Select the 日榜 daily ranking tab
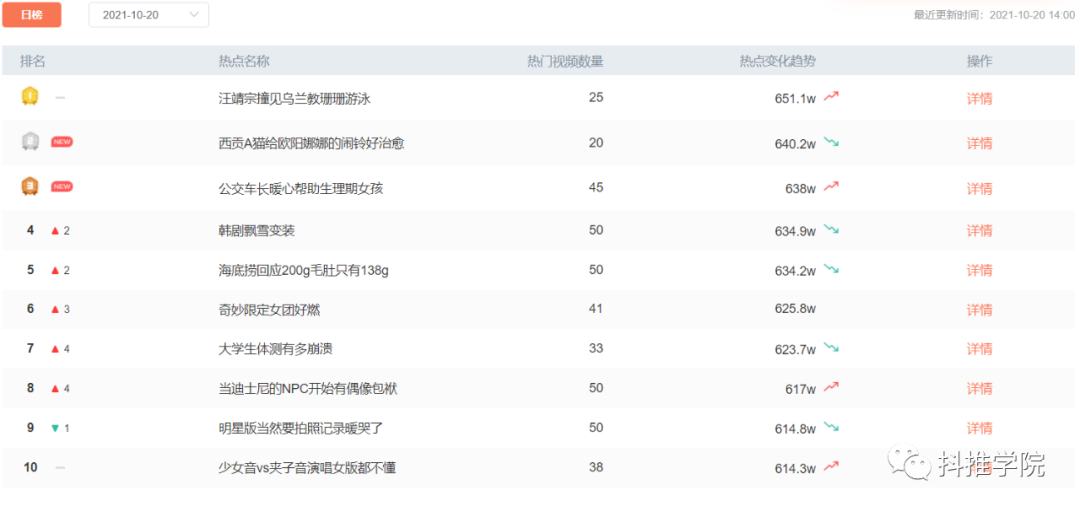 click(x=32, y=14)
